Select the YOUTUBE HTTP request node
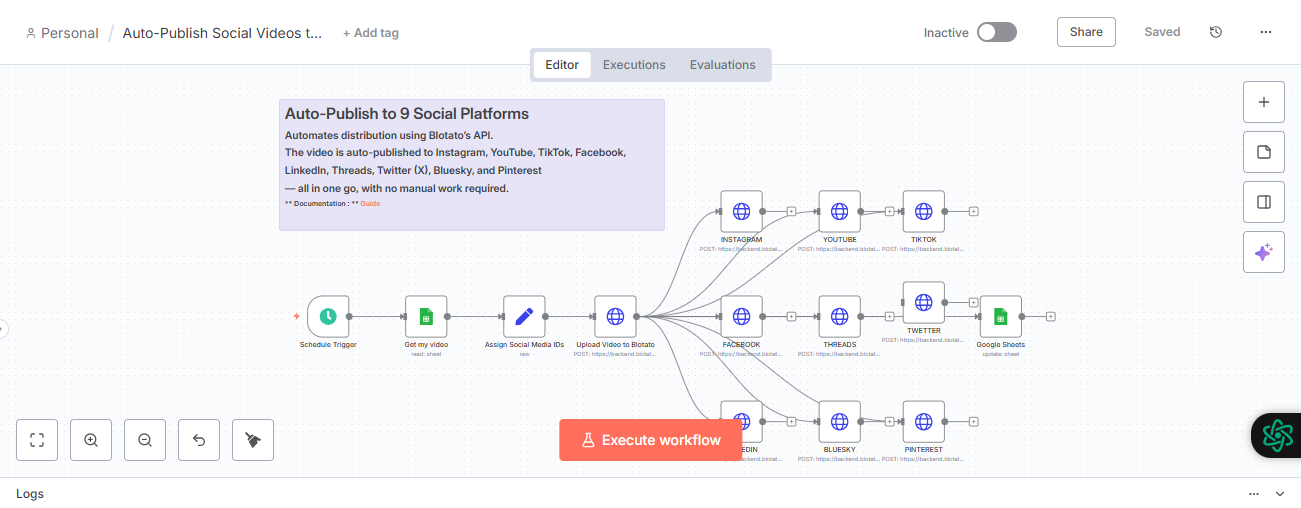Image resolution: width=1301 pixels, height=508 pixels. point(839,211)
